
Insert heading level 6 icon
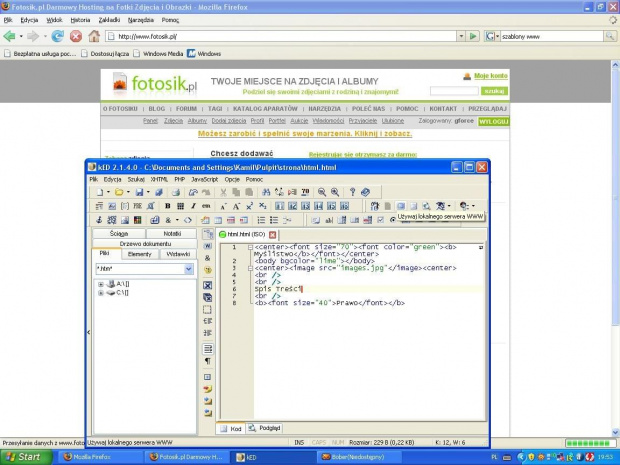[x=344, y=206]
